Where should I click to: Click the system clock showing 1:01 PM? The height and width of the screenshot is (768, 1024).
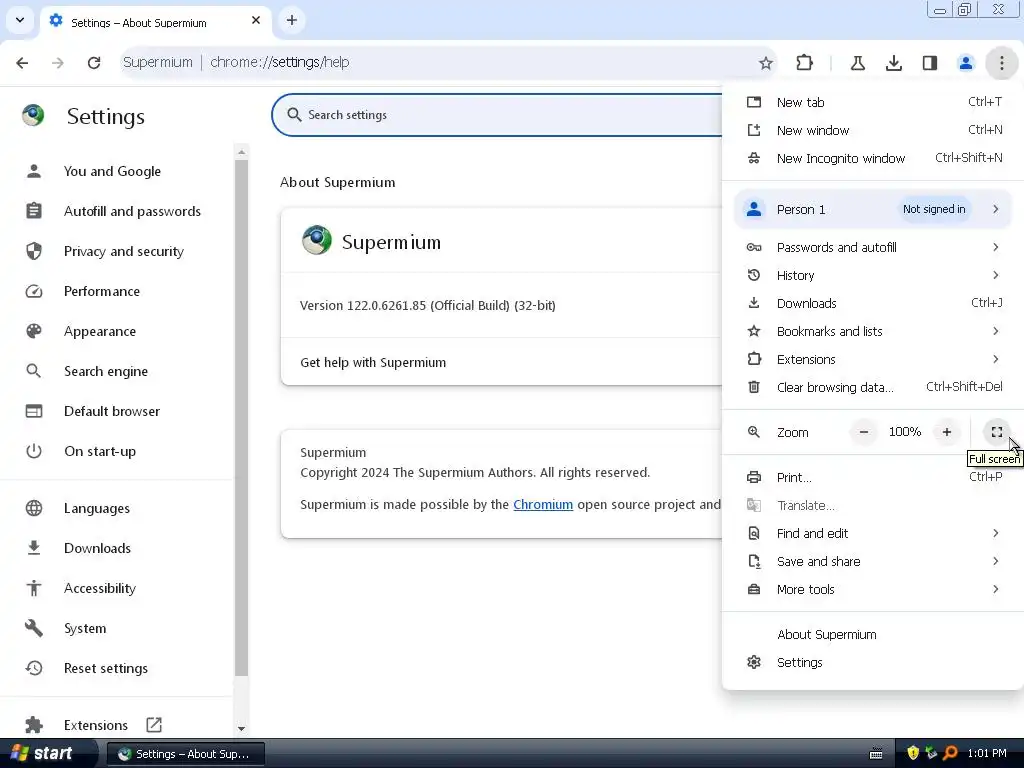point(987,753)
